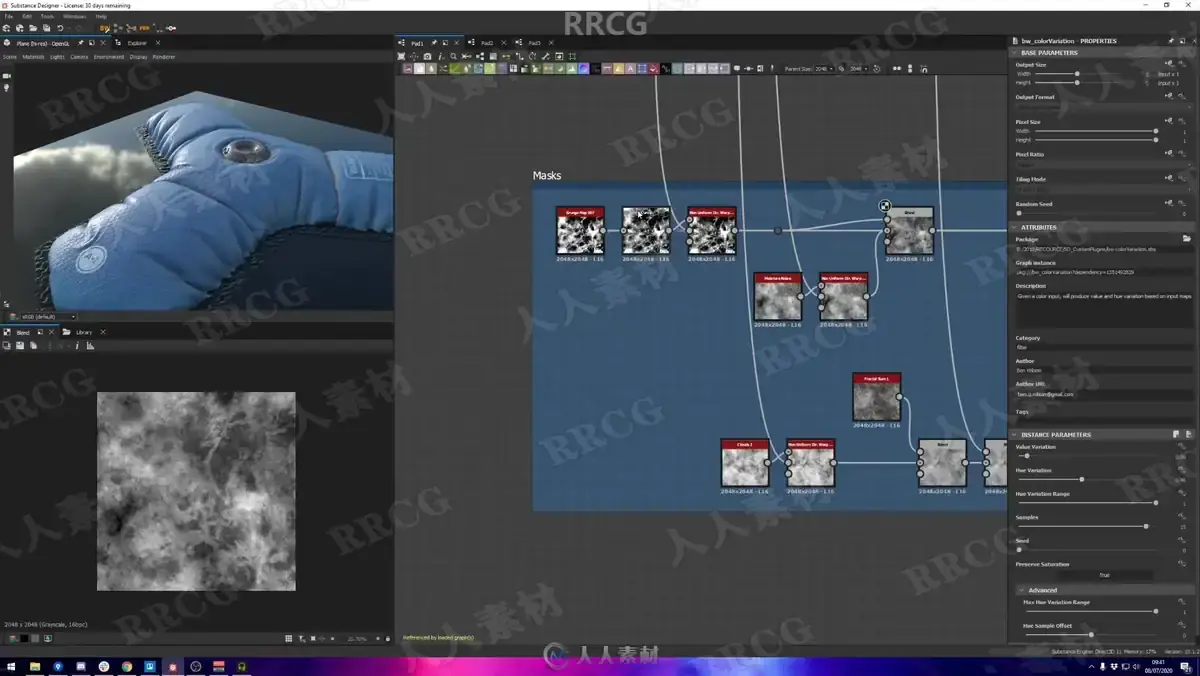The width and height of the screenshot is (1200, 676).
Task: Adjust the Hue Variation slider
Action: pyautogui.click(x=1087, y=479)
